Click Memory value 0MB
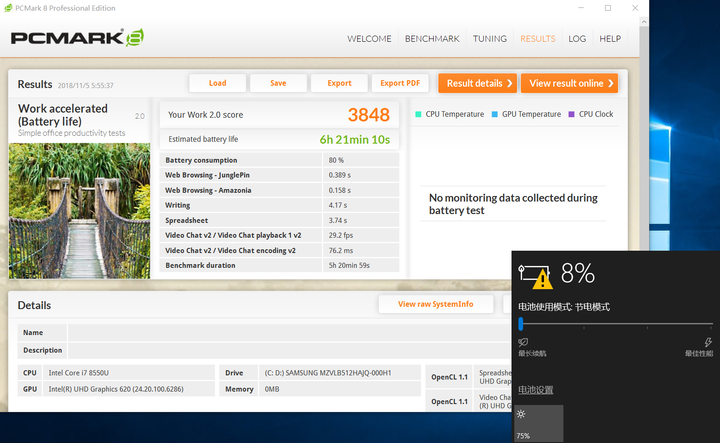 click(272, 389)
